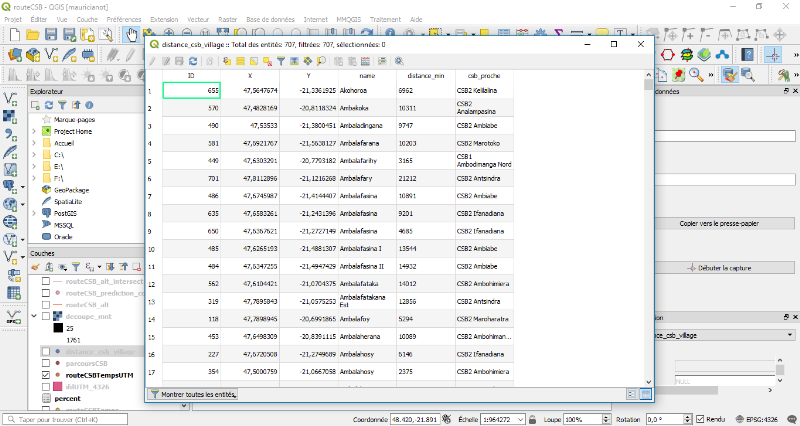The width and height of the screenshot is (800, 426).
Task: Click the New Project blank page icon
Action: 14,34
